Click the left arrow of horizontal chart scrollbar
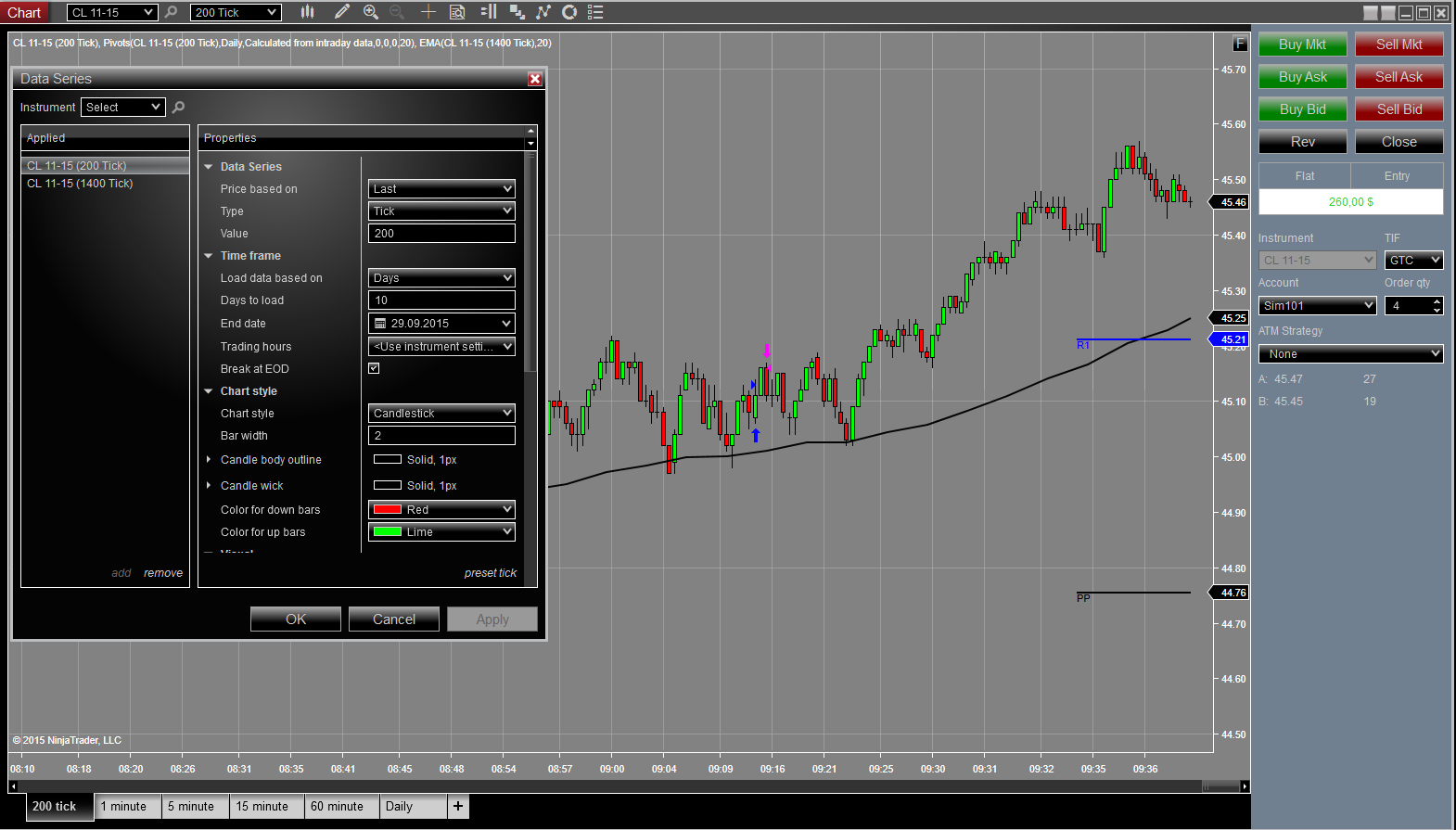The height and width of the screenshot is (830, 1456). click(13, 786)
